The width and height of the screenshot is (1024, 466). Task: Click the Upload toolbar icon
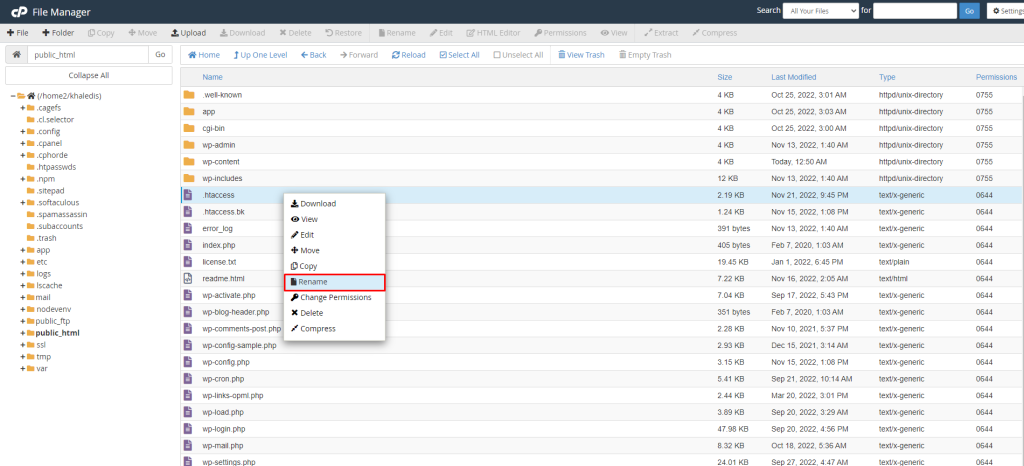(x=175, y=33)
